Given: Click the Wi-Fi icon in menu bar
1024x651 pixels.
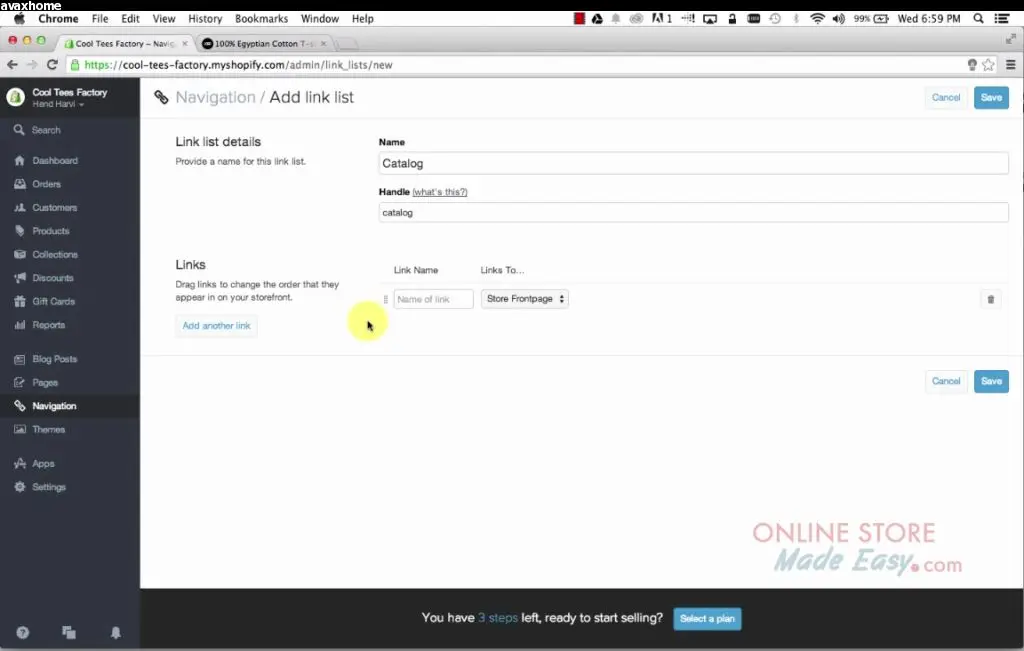Looking at the screenshot, I should click(817, 18).
